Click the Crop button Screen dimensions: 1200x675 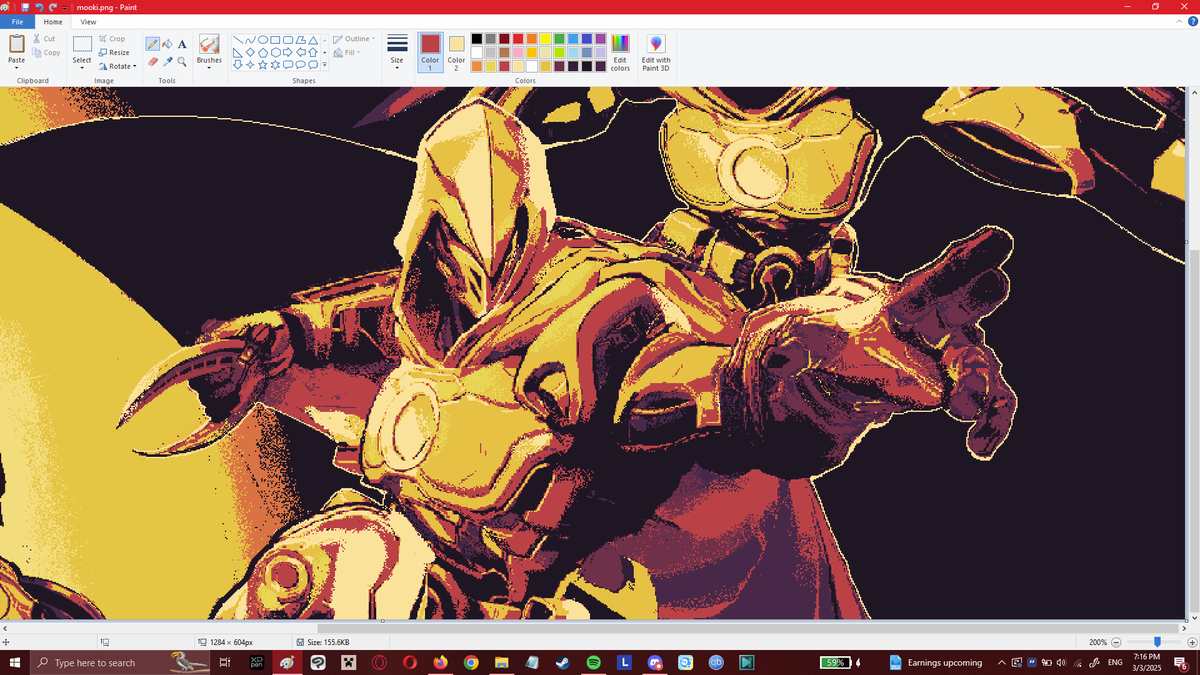coord(111,39)
